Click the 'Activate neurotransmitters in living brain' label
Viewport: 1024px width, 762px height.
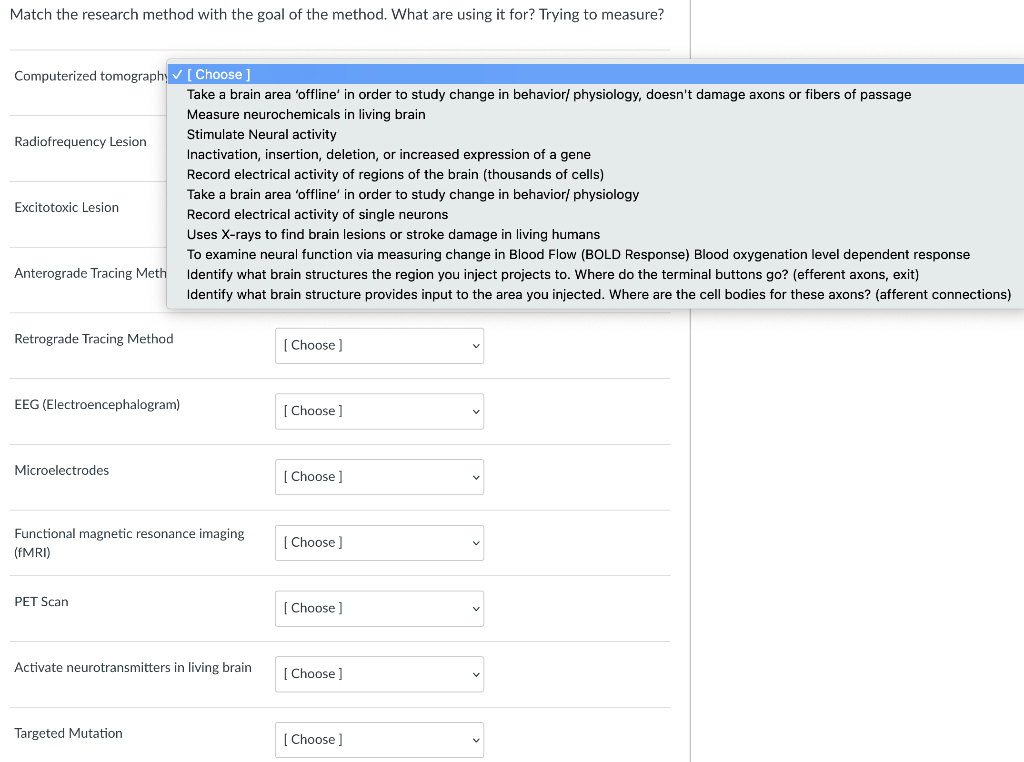(x=133, y=667)
